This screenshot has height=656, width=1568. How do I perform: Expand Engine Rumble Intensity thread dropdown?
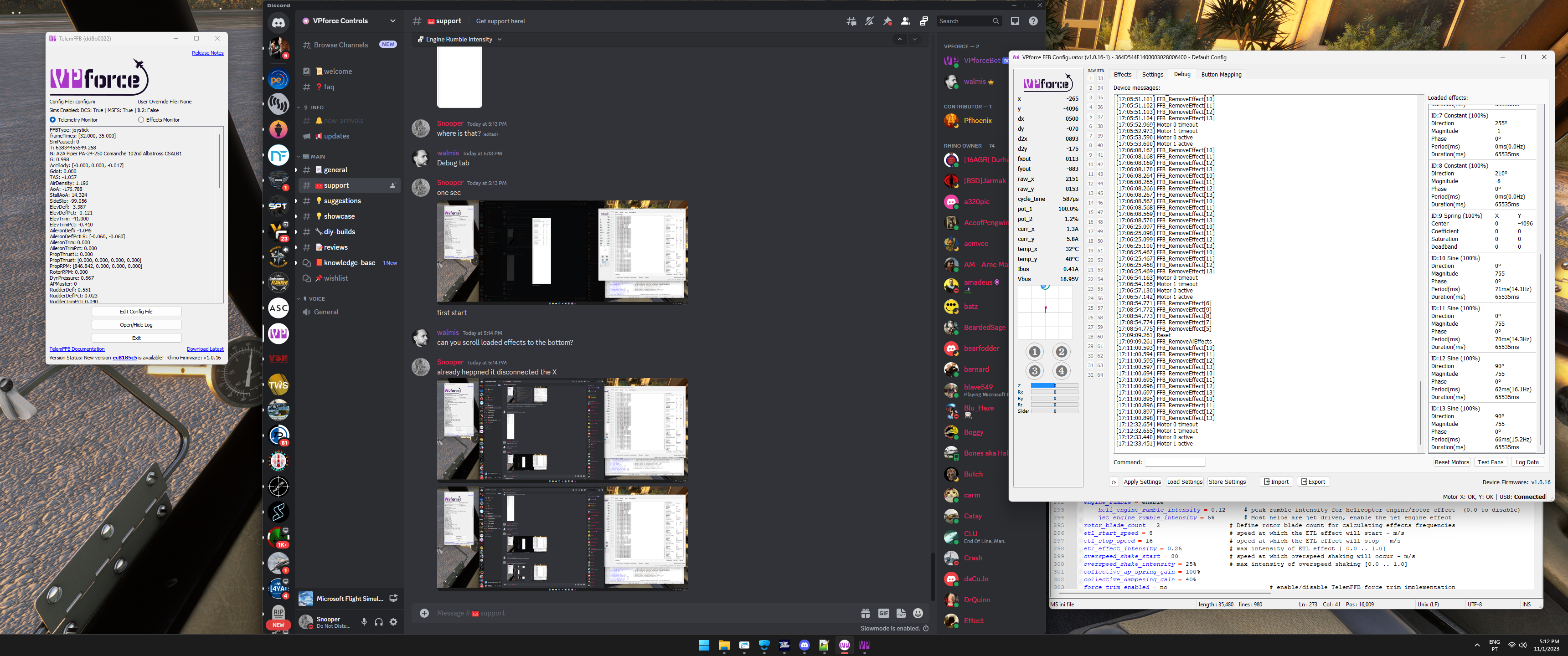(x=500, y=40)
